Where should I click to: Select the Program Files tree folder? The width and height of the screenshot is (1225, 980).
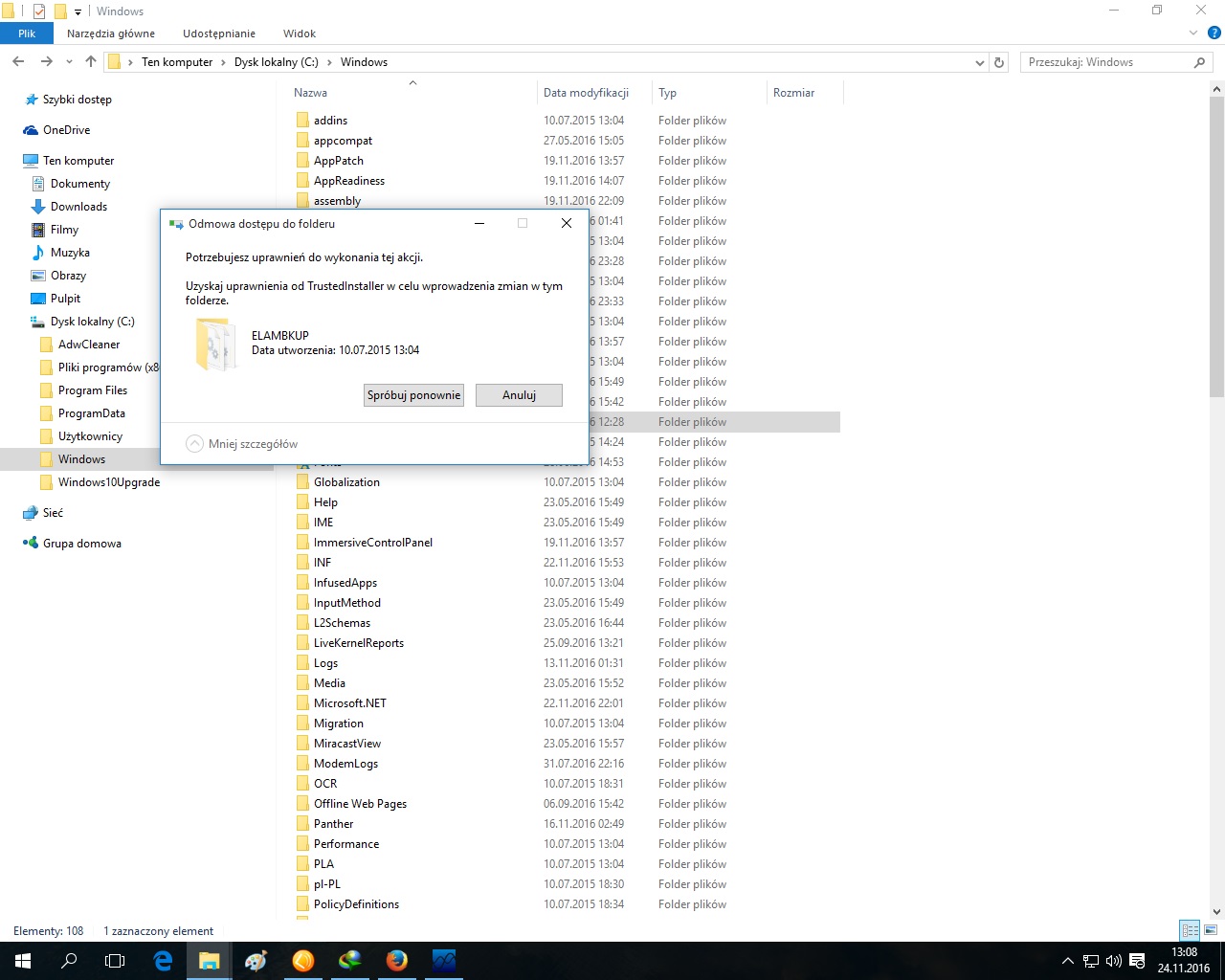[x=92, y=390]
